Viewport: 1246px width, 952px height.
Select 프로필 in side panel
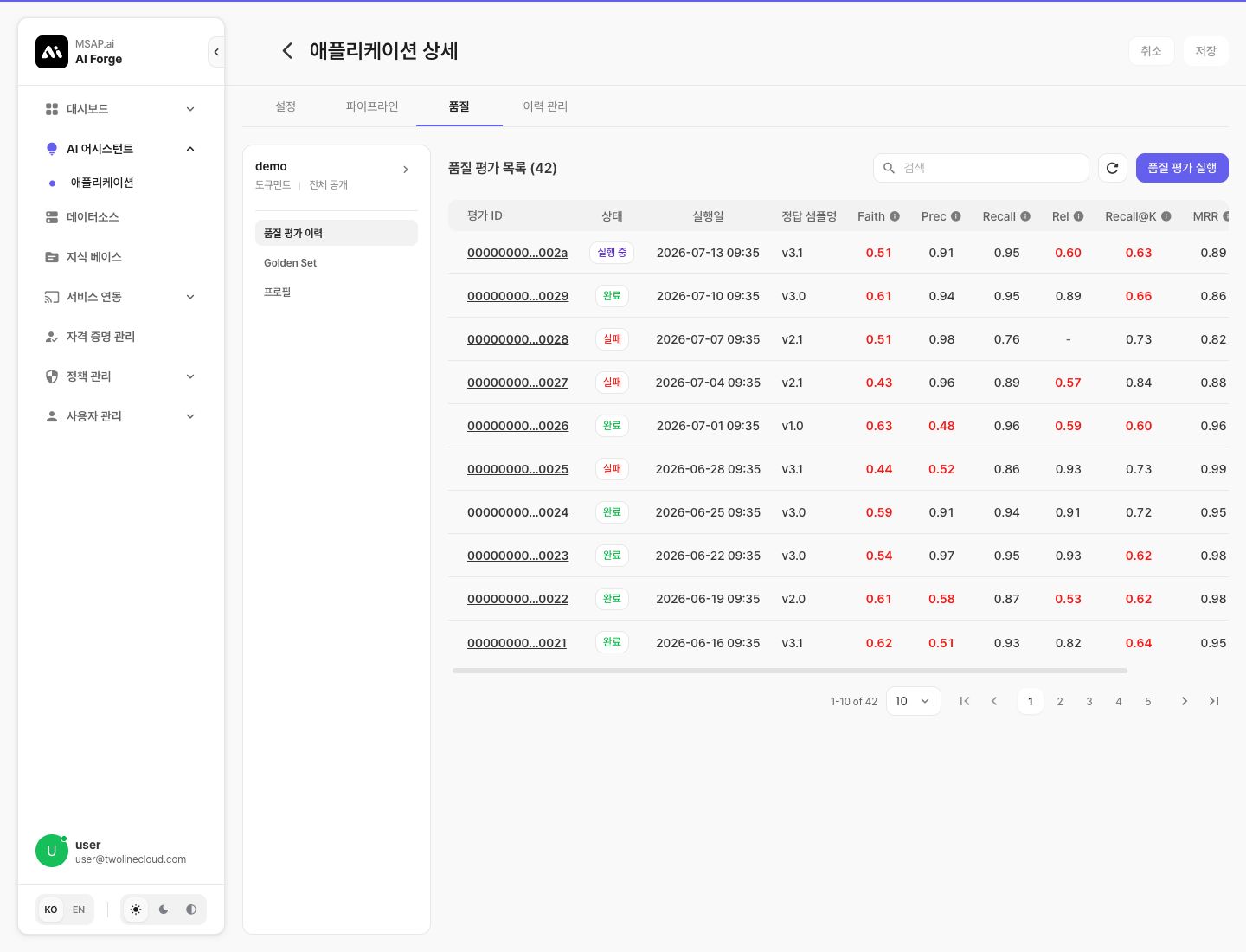[337, 292]
